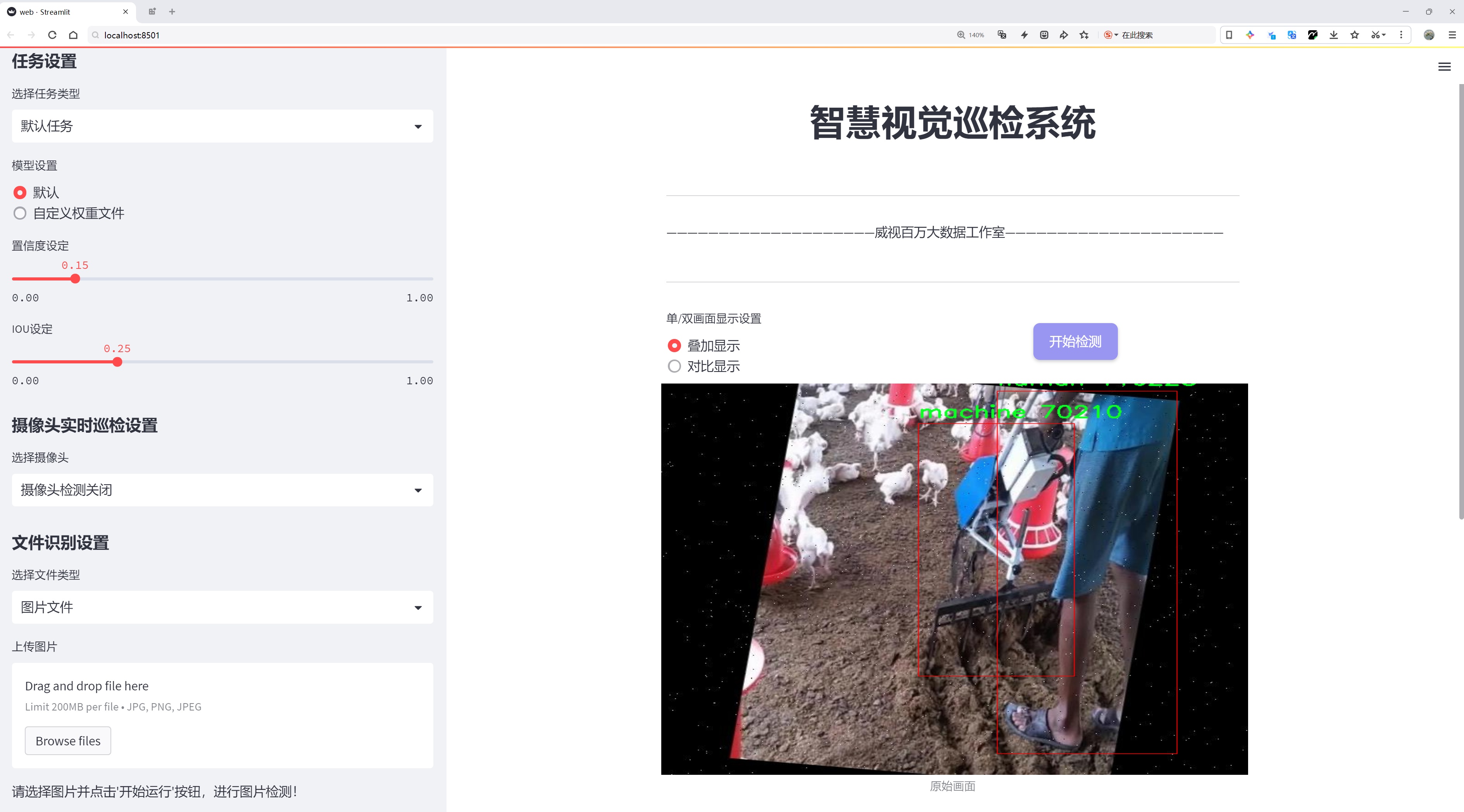Image resolution: width=1464 pixels, height=812 pixels.
Task: Click the Drag and drop file upload area
Action: pyautogui.click(x=222, y=716)
